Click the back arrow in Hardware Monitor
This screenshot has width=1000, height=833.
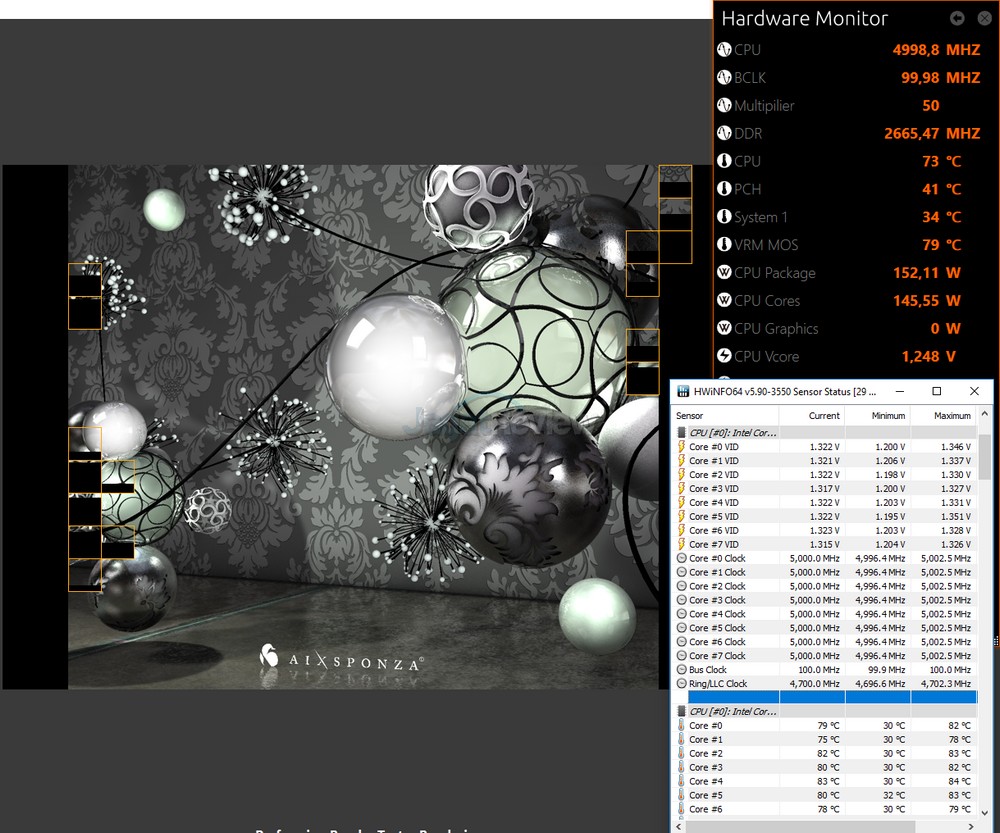957,18
